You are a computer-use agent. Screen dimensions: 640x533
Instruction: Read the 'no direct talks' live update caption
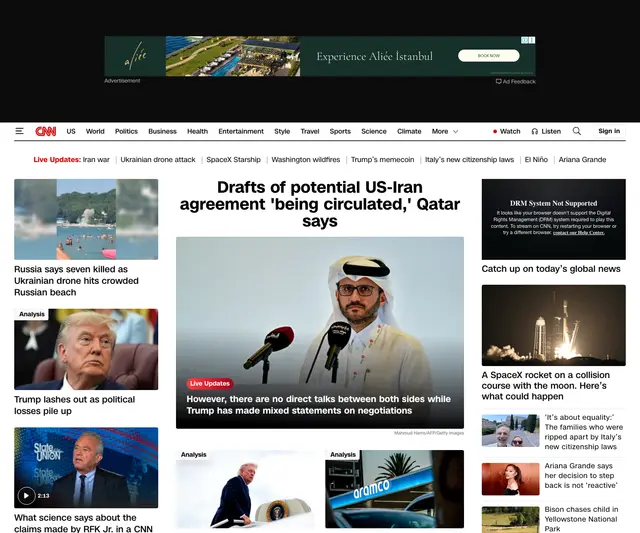318,405
